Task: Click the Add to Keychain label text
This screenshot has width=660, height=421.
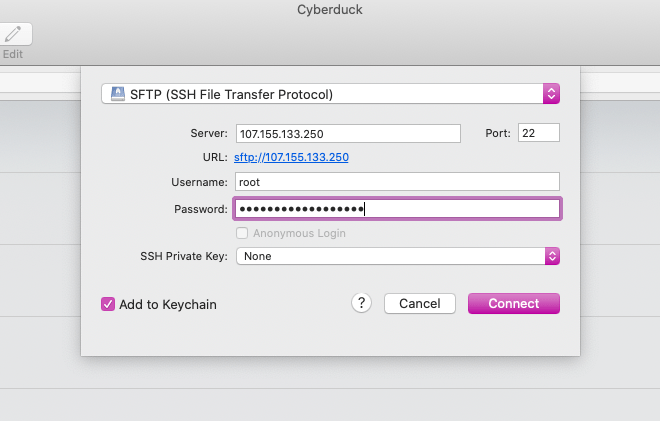Action: click(168, 304)
